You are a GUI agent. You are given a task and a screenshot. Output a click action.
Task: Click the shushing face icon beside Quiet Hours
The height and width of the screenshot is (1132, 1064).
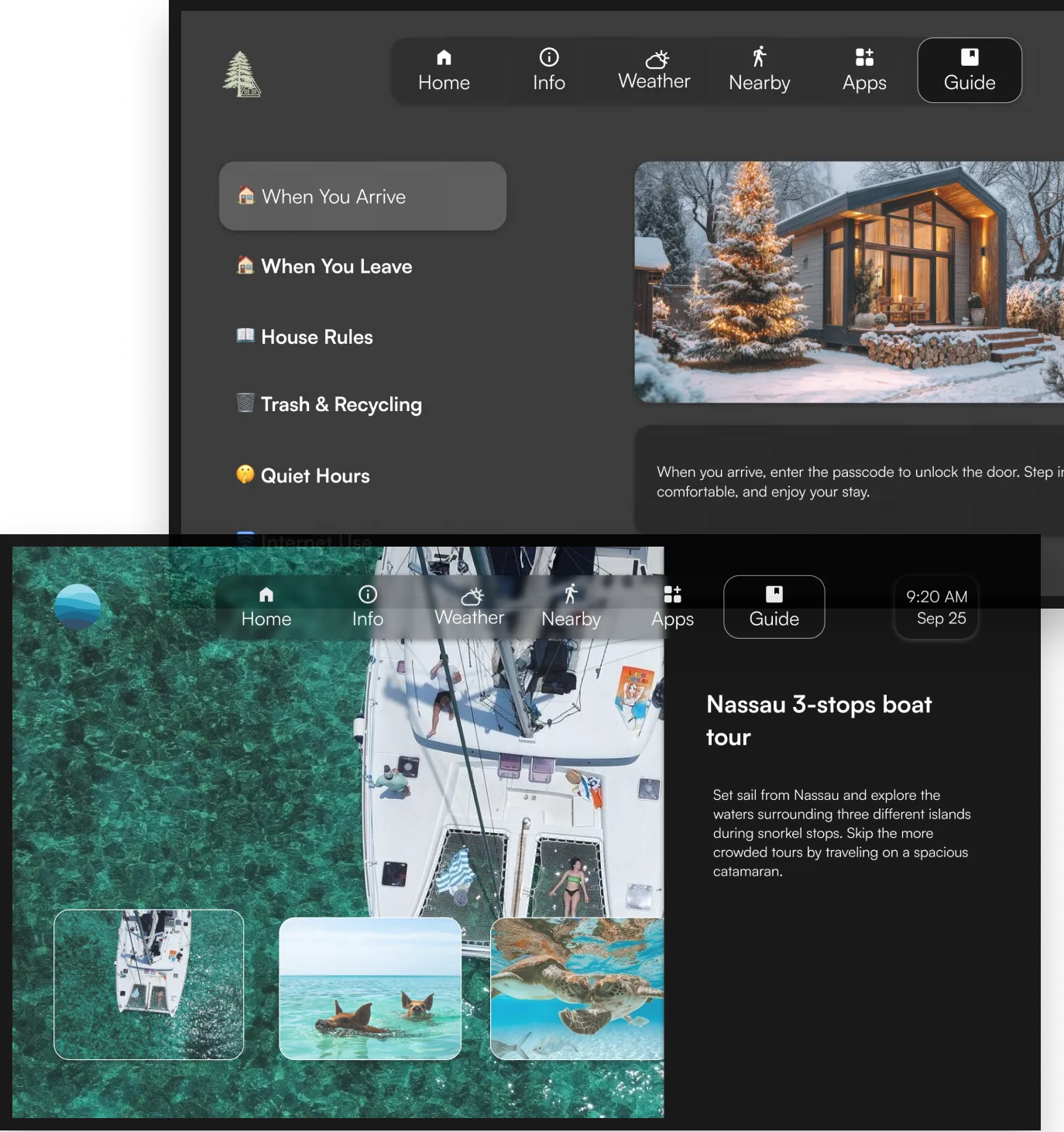point(245,474)
